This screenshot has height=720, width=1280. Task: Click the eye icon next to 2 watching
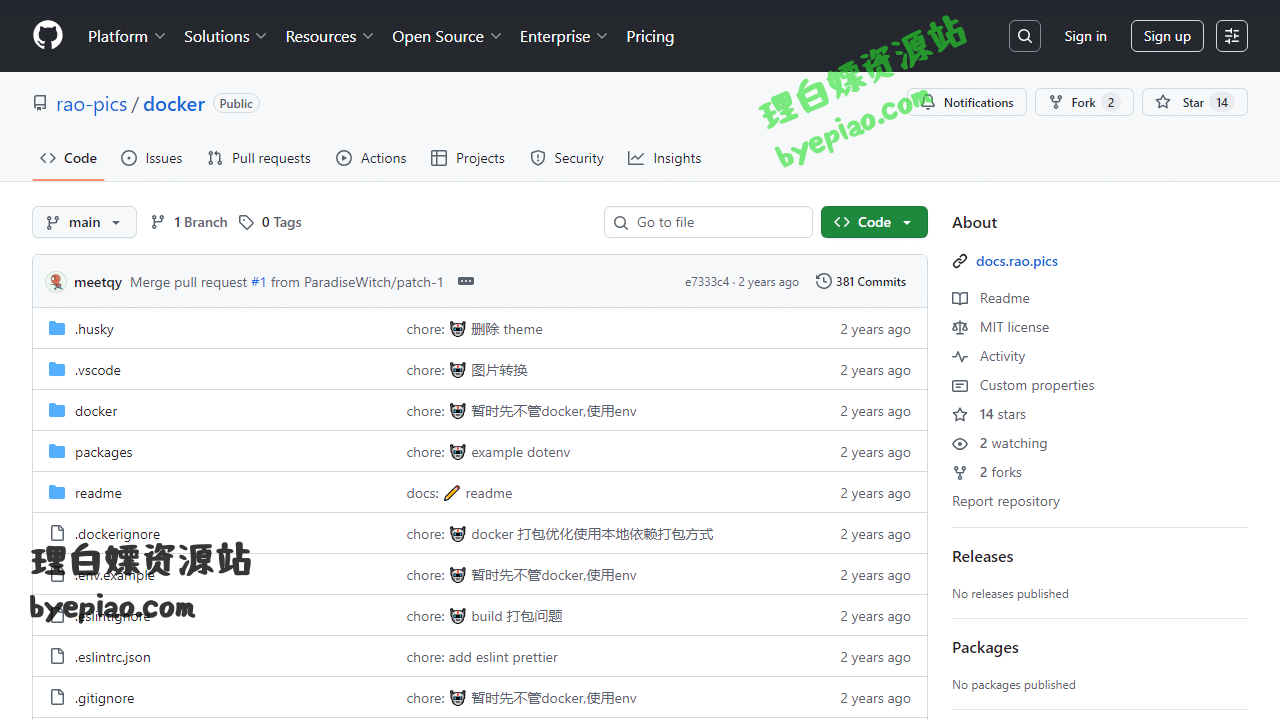[960, 443]
